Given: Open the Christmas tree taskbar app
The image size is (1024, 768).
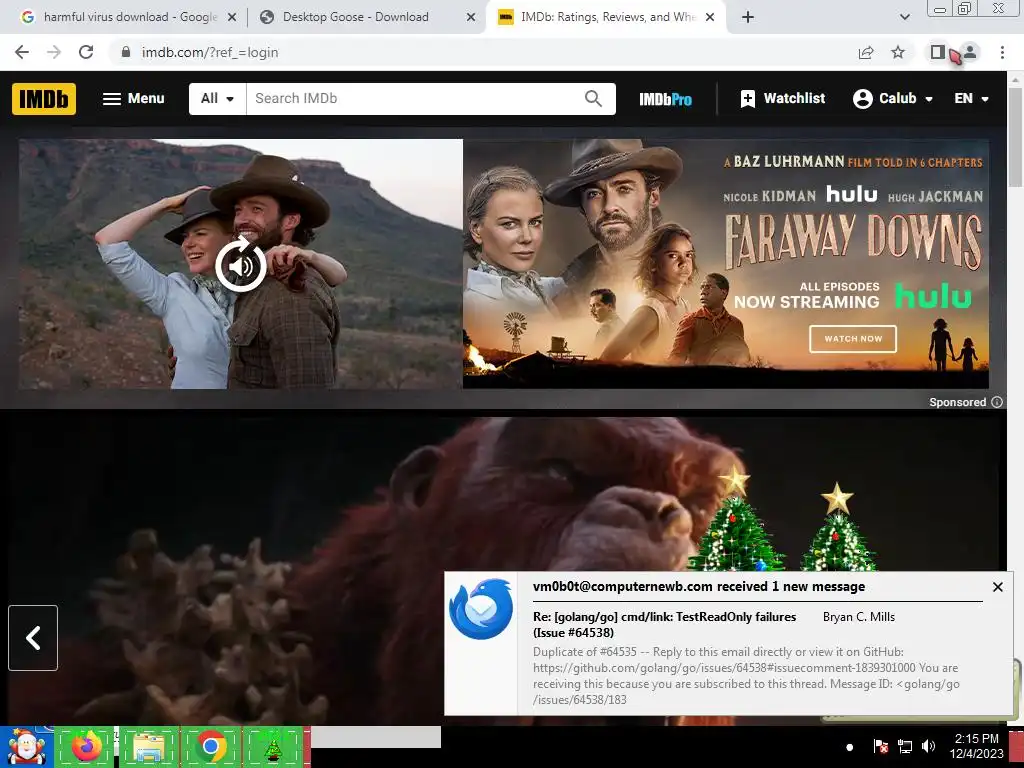Looking at the screenshot, I should [x=273, y=747].
